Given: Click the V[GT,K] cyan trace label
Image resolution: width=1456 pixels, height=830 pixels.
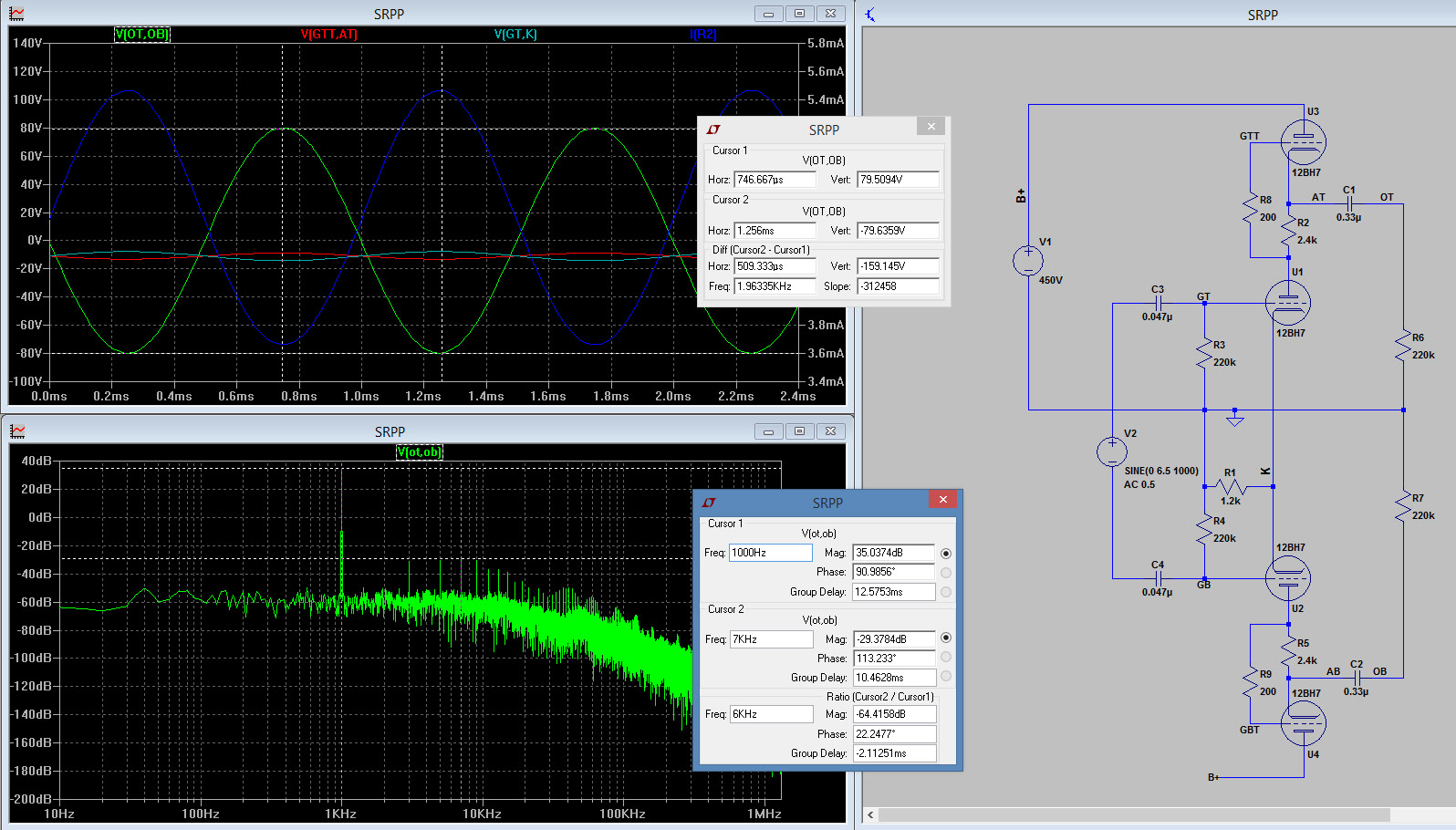Looking at the screenshot, I should point(515,34).
